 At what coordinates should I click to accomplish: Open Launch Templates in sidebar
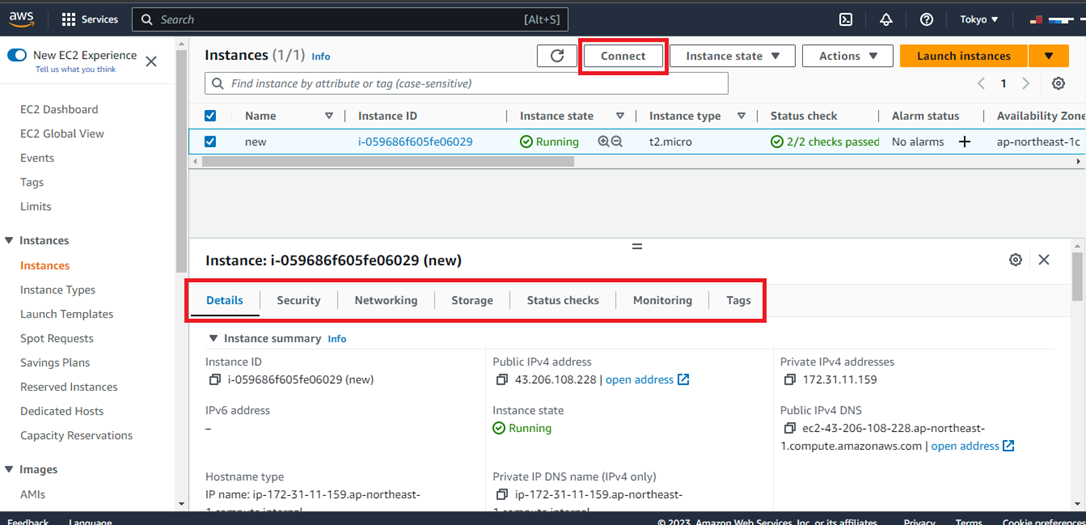tap(66, 314)
